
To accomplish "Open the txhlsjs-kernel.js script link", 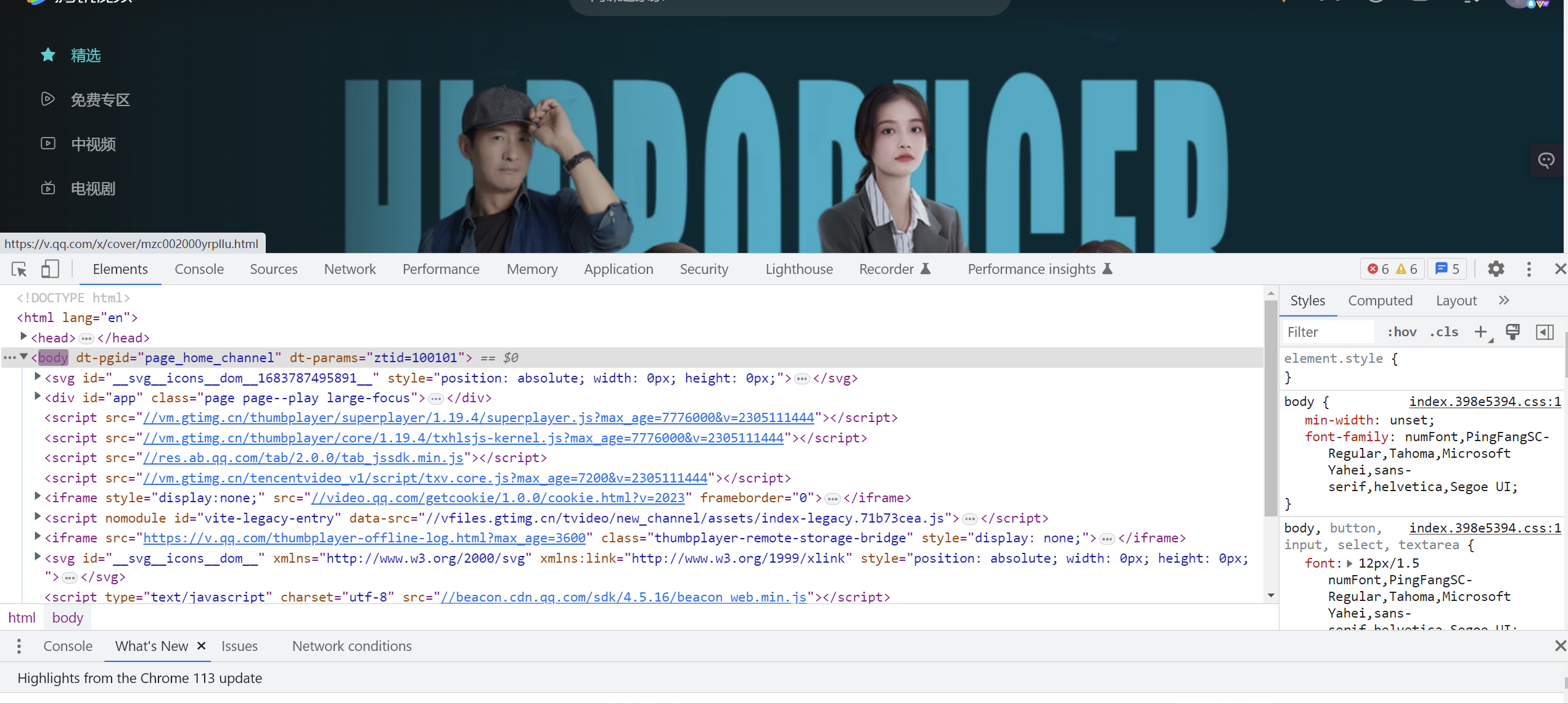I will 463,438.
